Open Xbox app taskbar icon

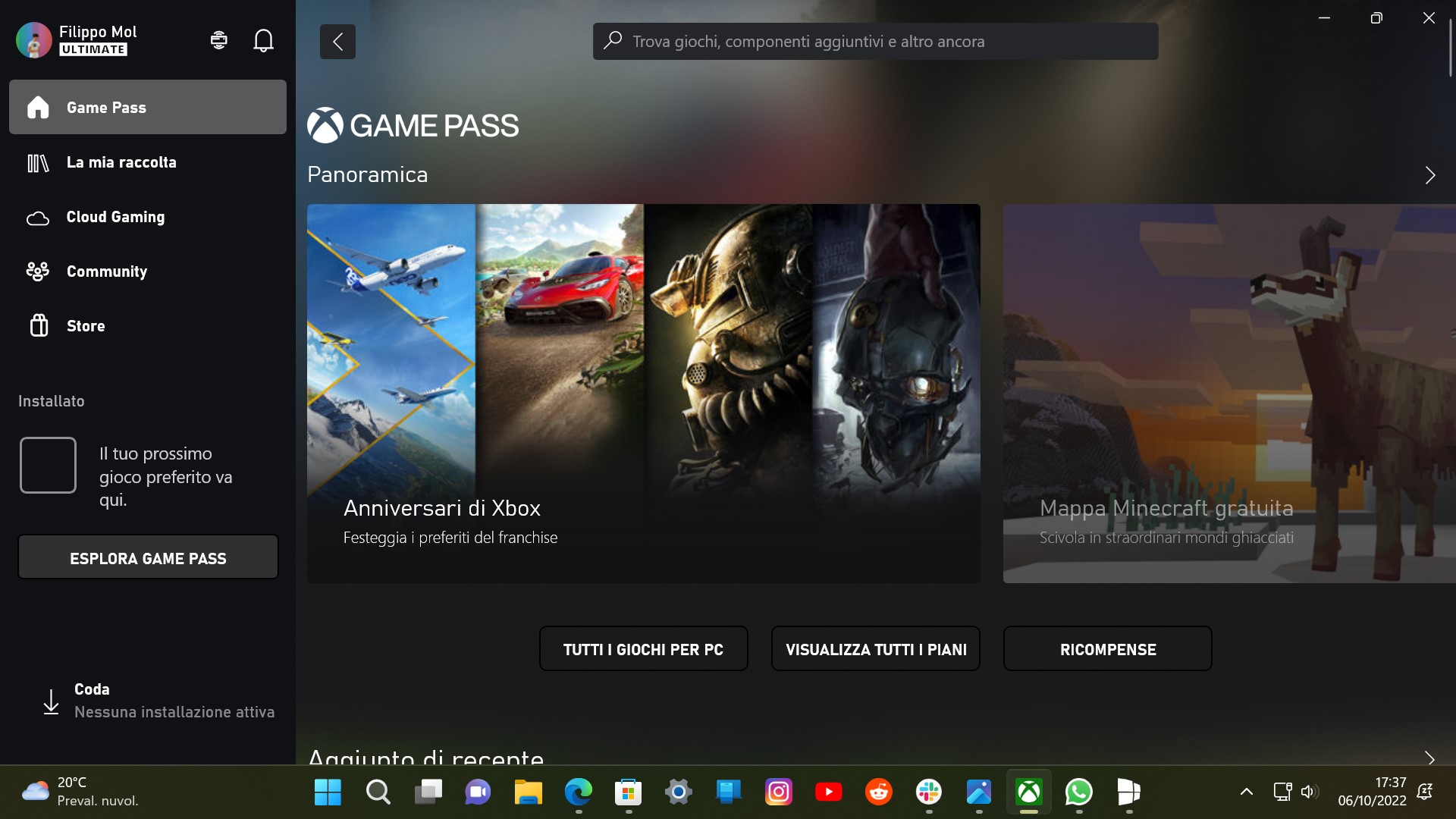(x=1028, y=792)
